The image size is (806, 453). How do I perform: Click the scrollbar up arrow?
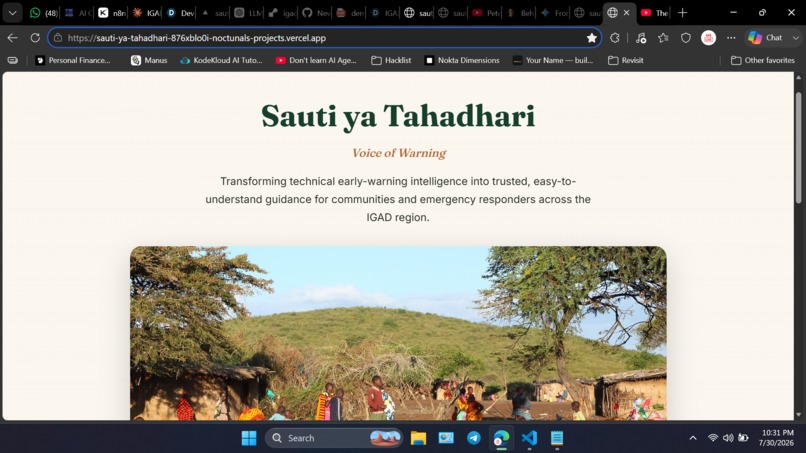[798, 77]
